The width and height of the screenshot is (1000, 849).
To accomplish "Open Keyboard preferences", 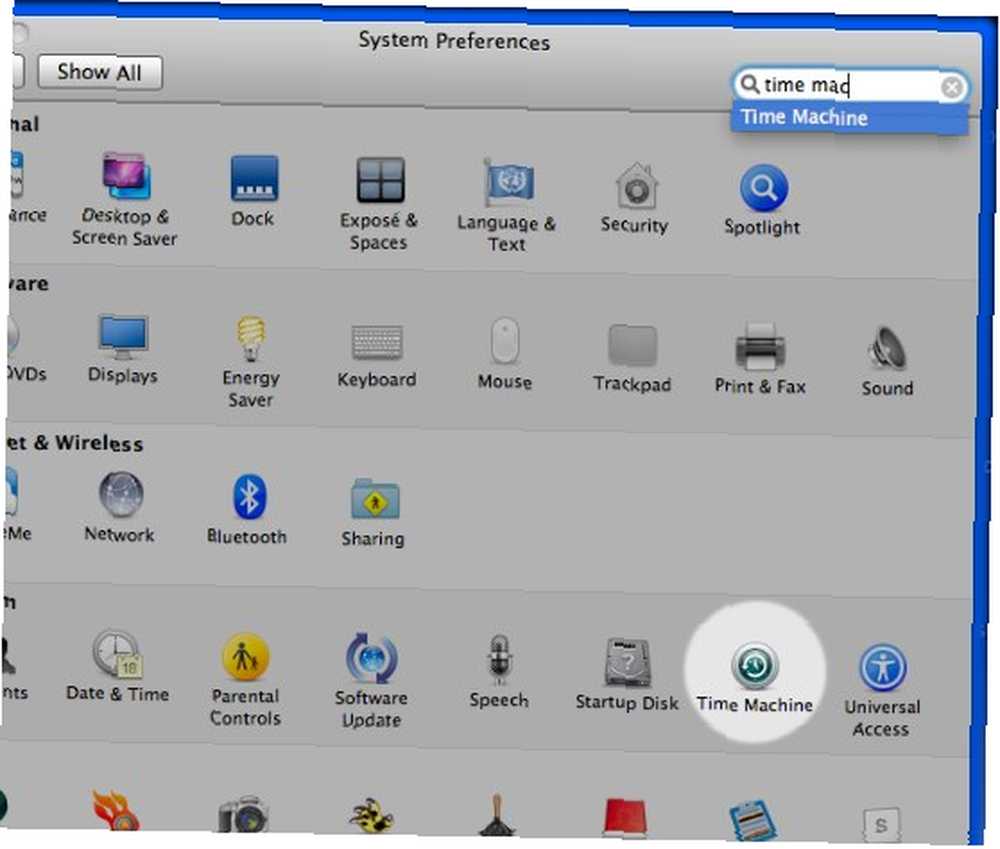I will 377,355.
